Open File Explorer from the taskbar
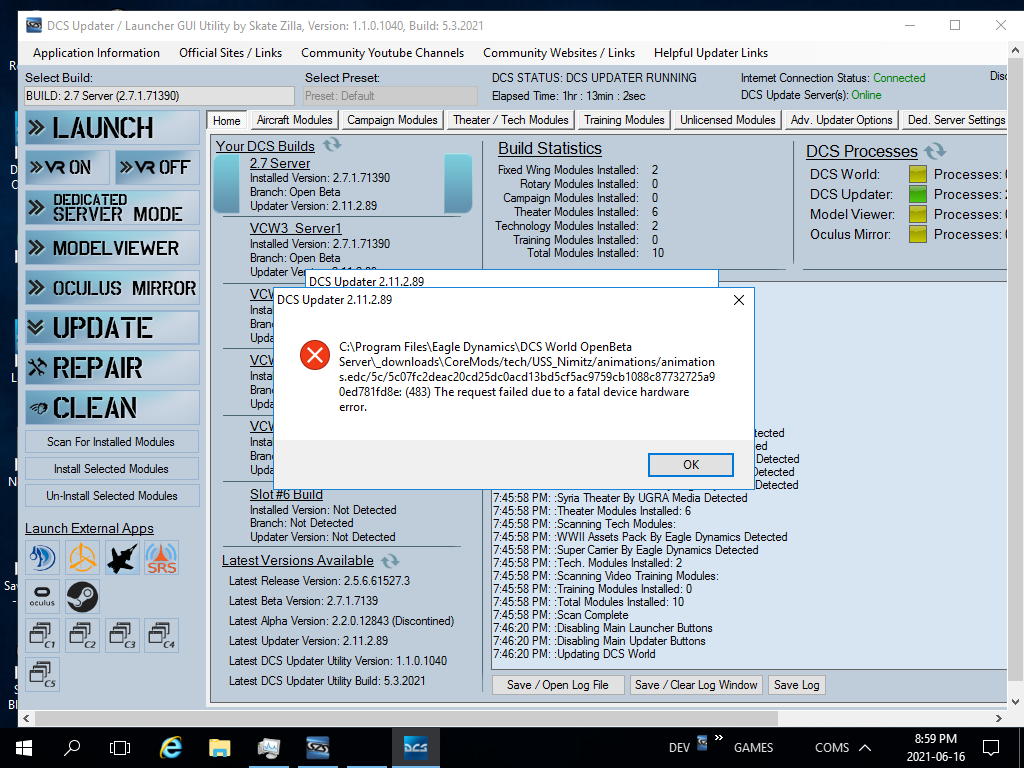Viewport: 1024px width, 768px height. pyautogui.click(x=220, y=748)
